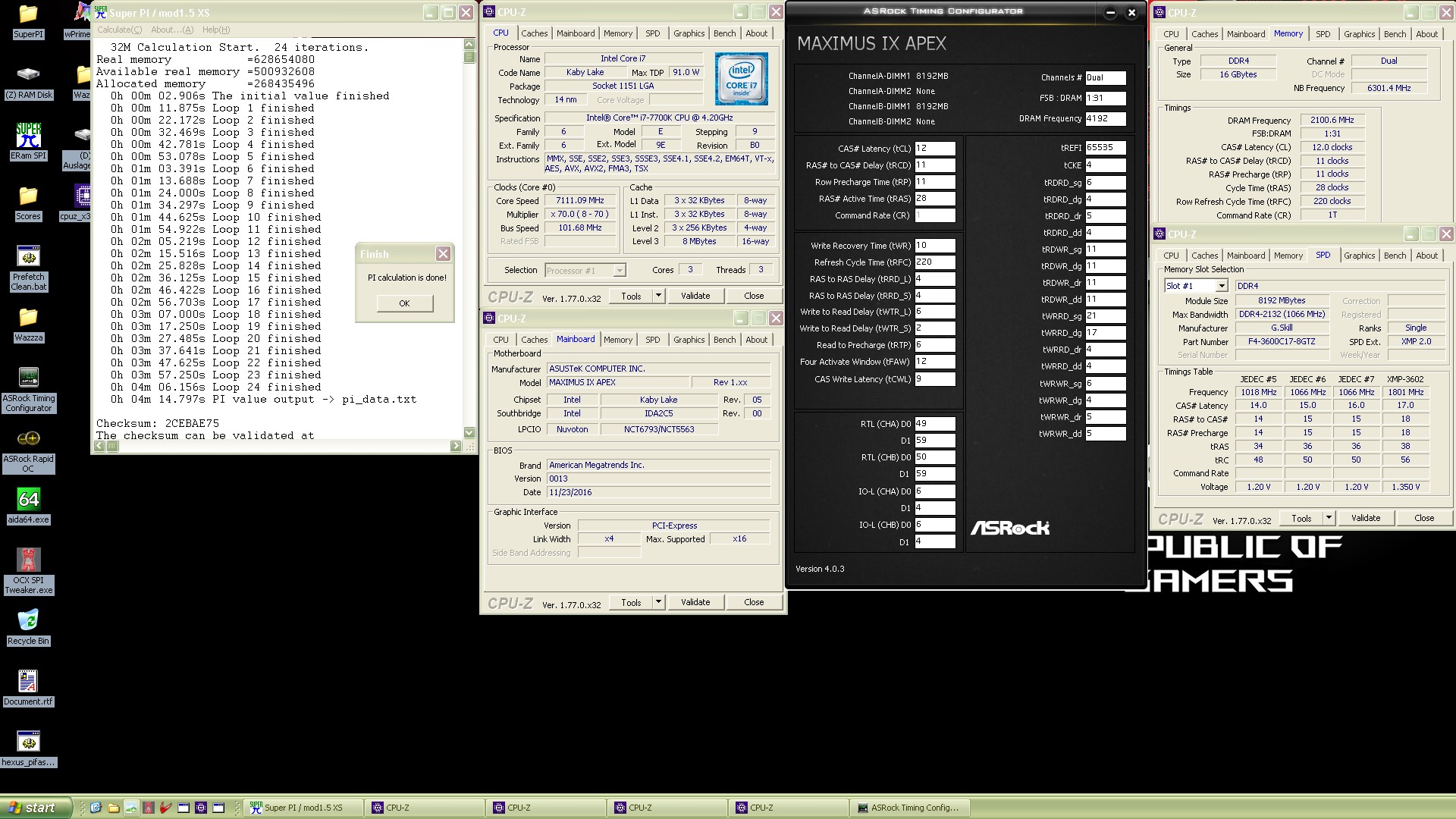Click the Windows Start button
The image size is (1456, 819).
coord(36,808)
